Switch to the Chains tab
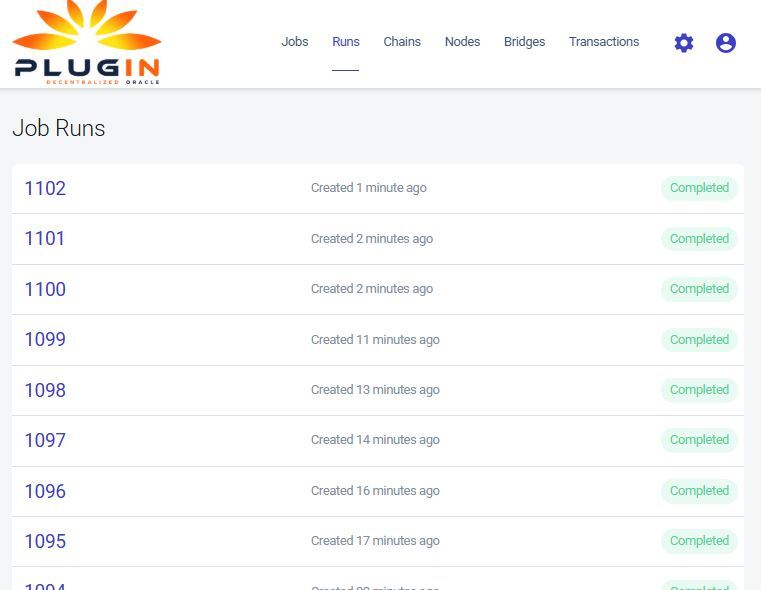This screenshot has height=590, width=761. (x=402, y=42)
